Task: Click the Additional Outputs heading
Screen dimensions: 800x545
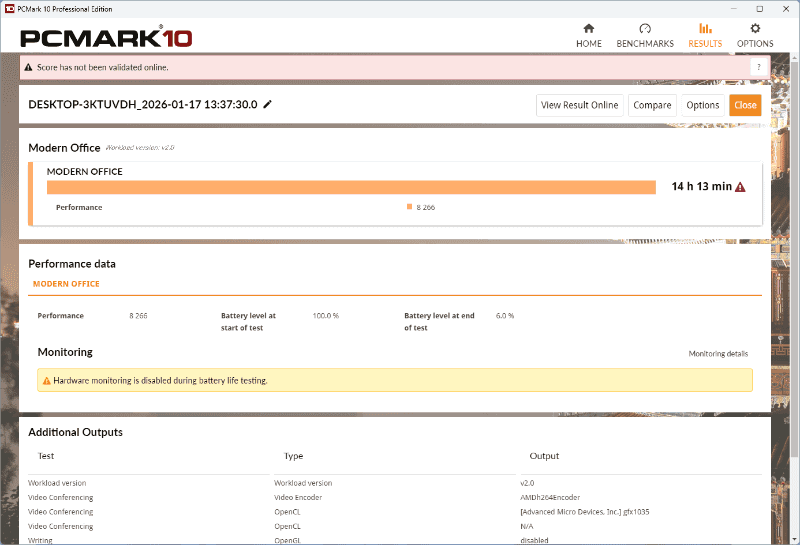Action: point(76,432)
